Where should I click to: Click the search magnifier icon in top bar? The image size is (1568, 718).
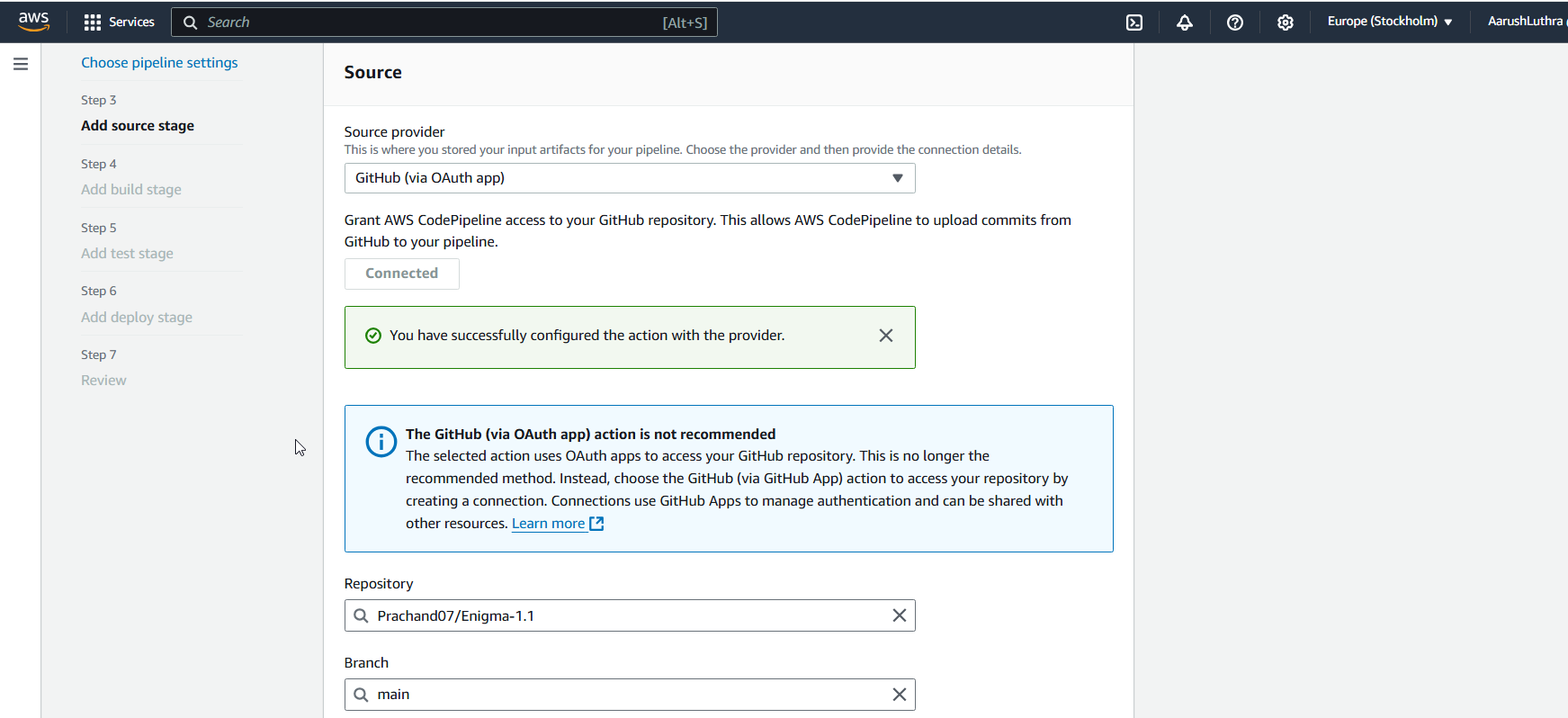(x=191, y=22)
